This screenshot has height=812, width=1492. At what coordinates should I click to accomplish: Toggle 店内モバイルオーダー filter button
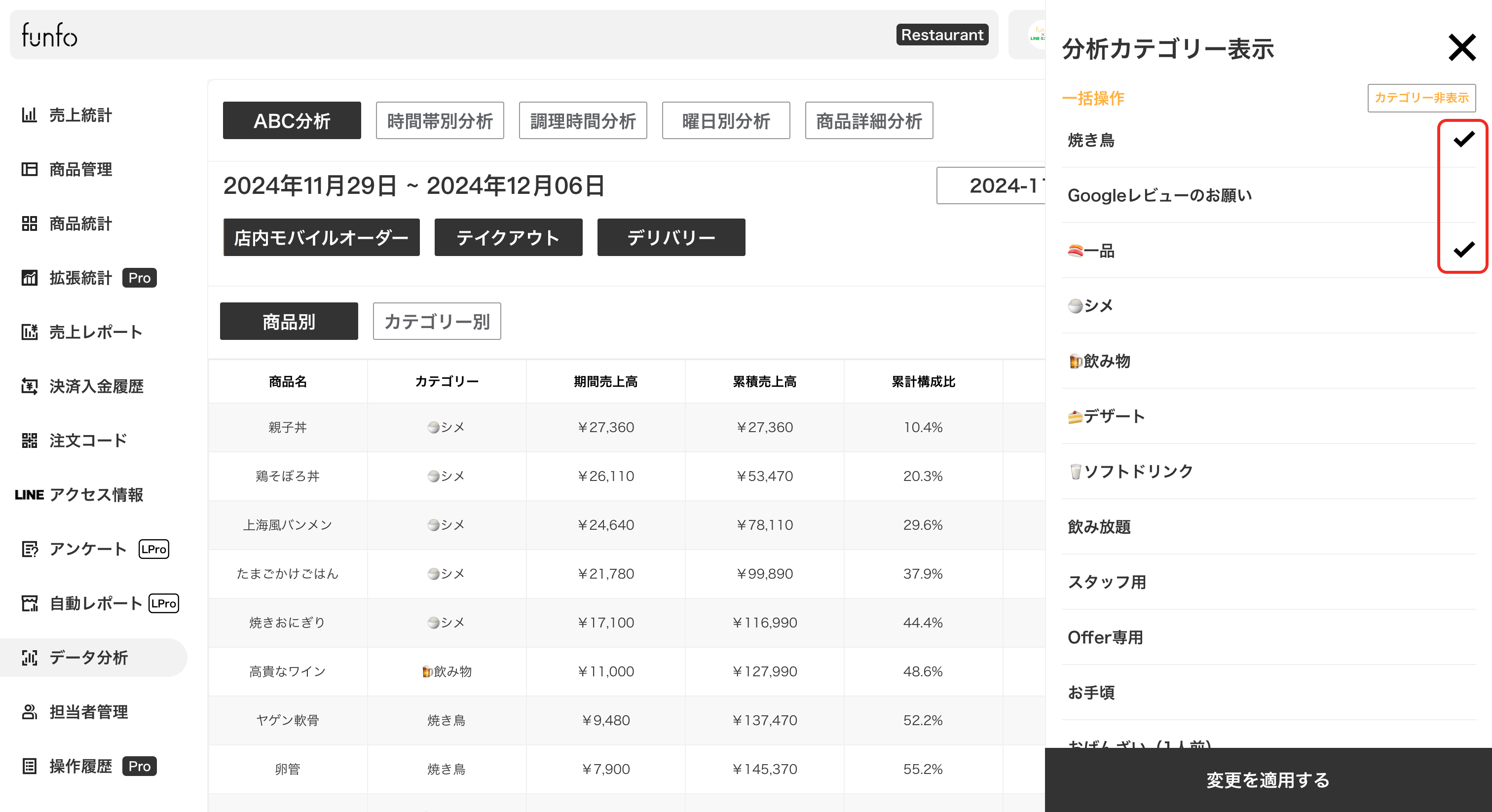(x=322, y=237)
